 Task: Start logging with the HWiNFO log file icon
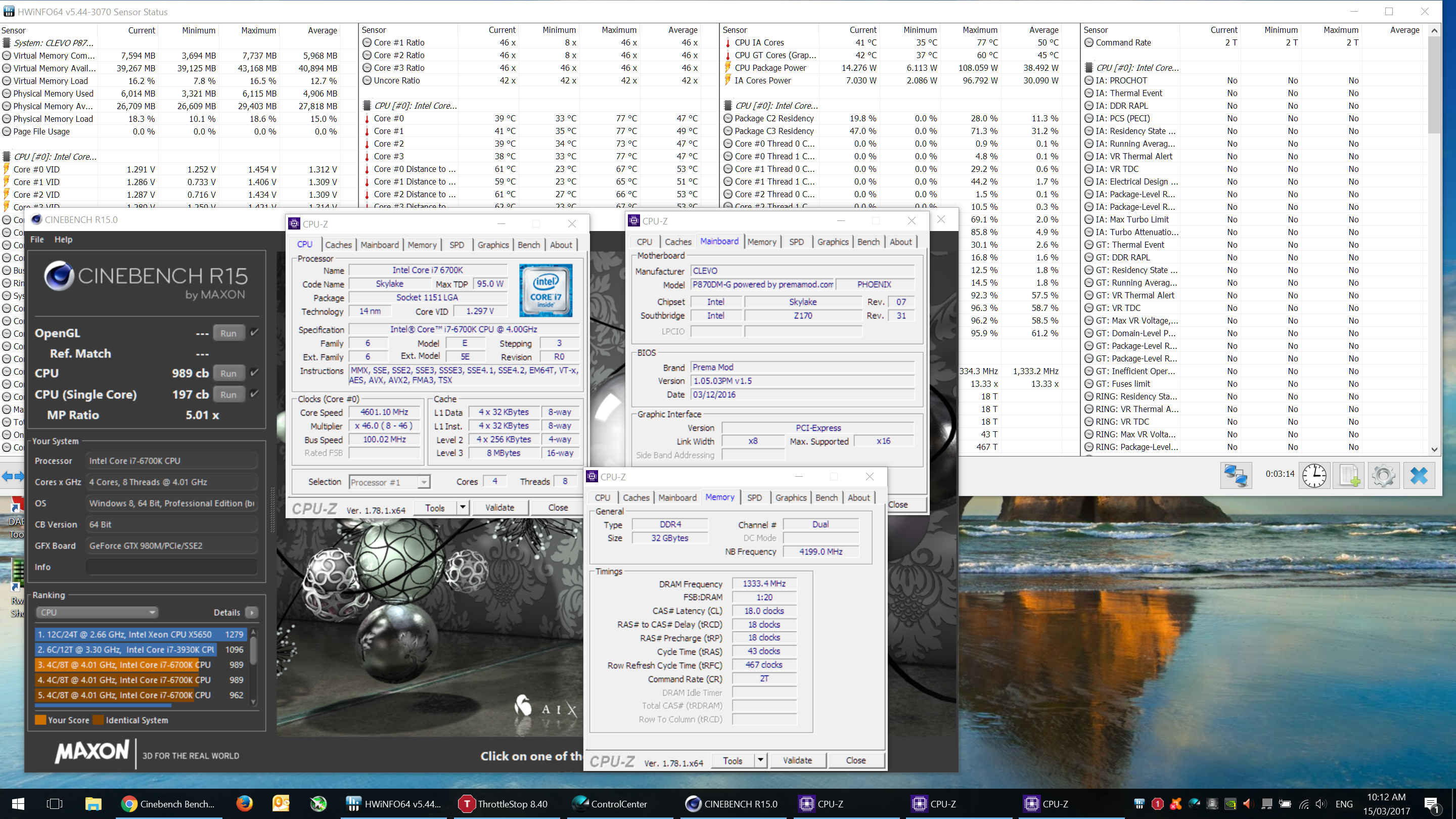click(x=1349, y=475)
